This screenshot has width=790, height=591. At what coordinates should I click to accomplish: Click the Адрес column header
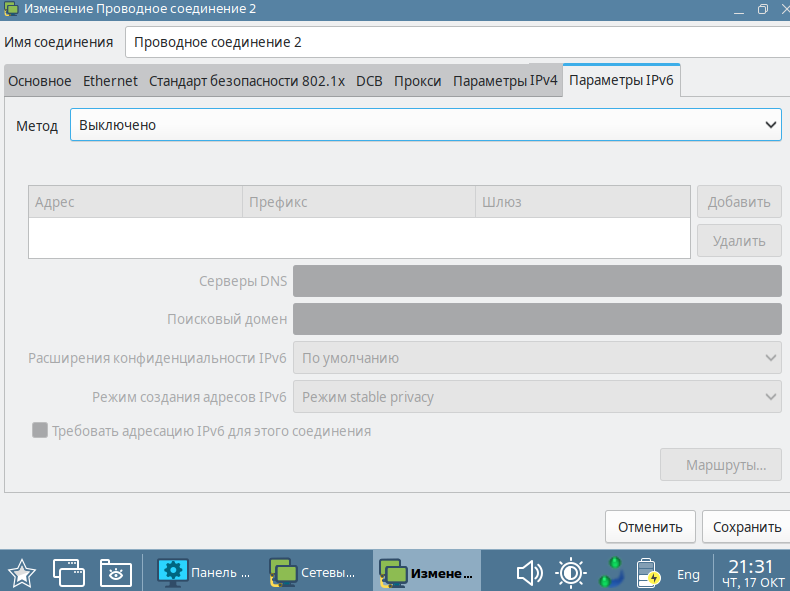coord(136,202)
